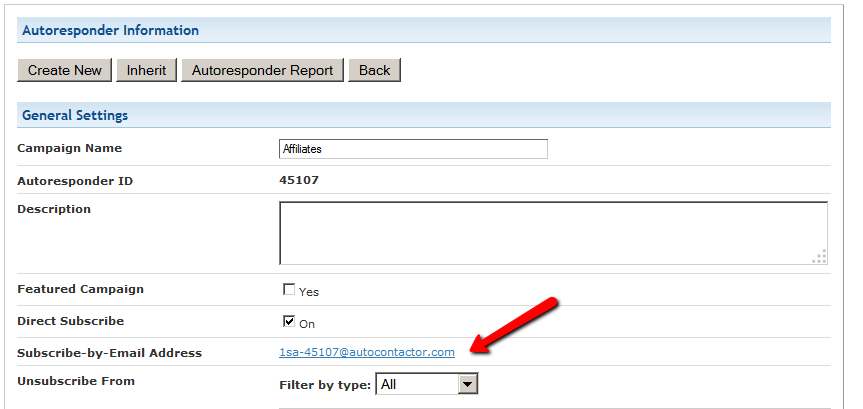Expand the Filter by type dropdown arrow
Screen dimensions: 863x409
(467, 384)
